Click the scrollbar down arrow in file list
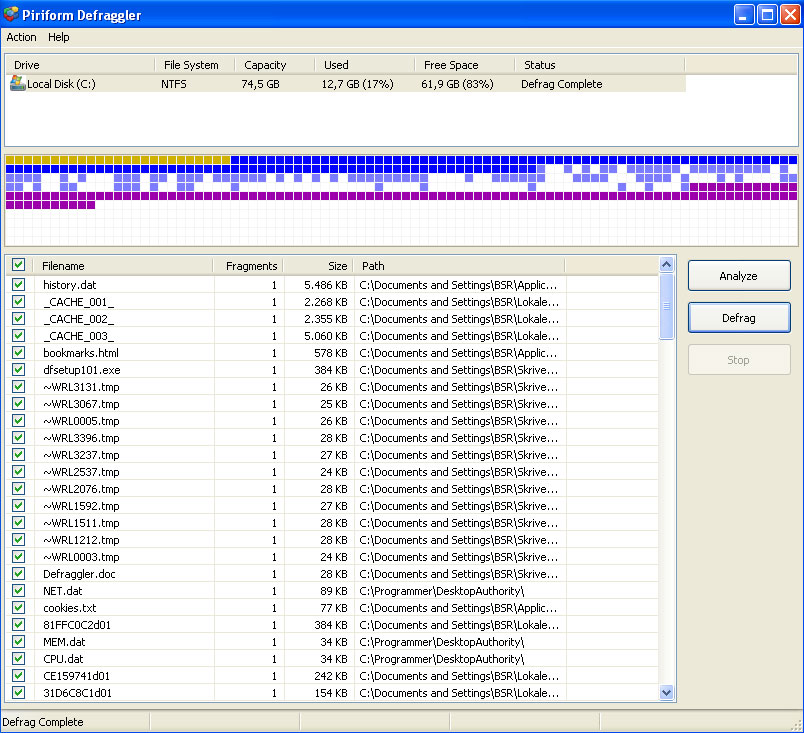This screenshot has width=804, height=733. coord(667,692)
